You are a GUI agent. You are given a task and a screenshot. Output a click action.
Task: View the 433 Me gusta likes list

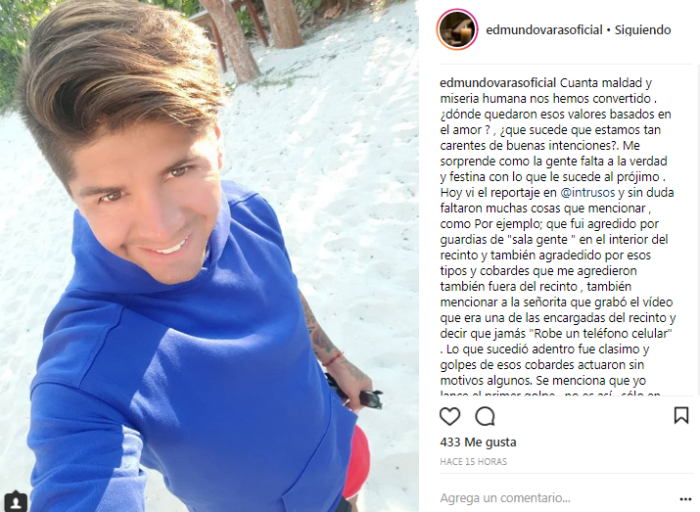point(478,442)
